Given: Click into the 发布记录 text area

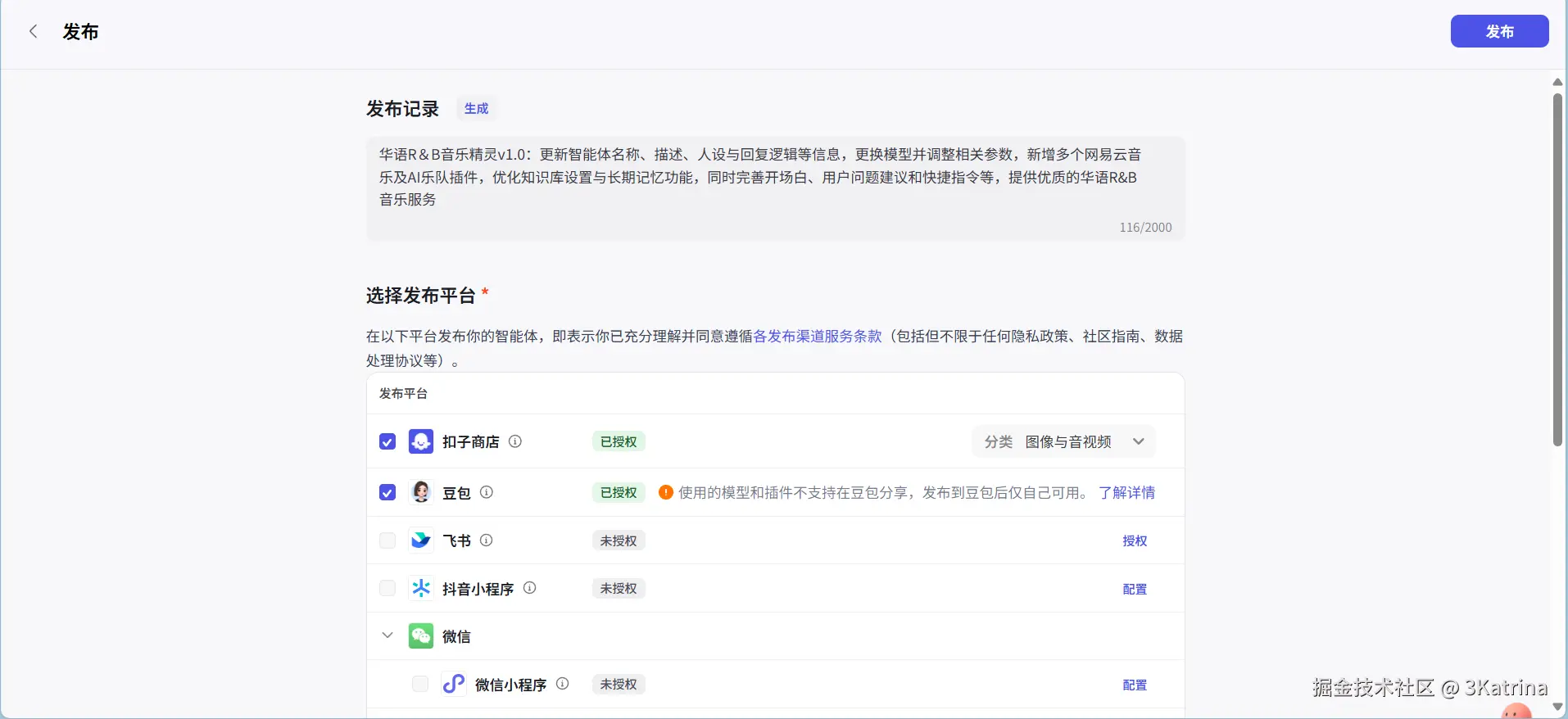Looking at the screenshot, I should 775,188.
